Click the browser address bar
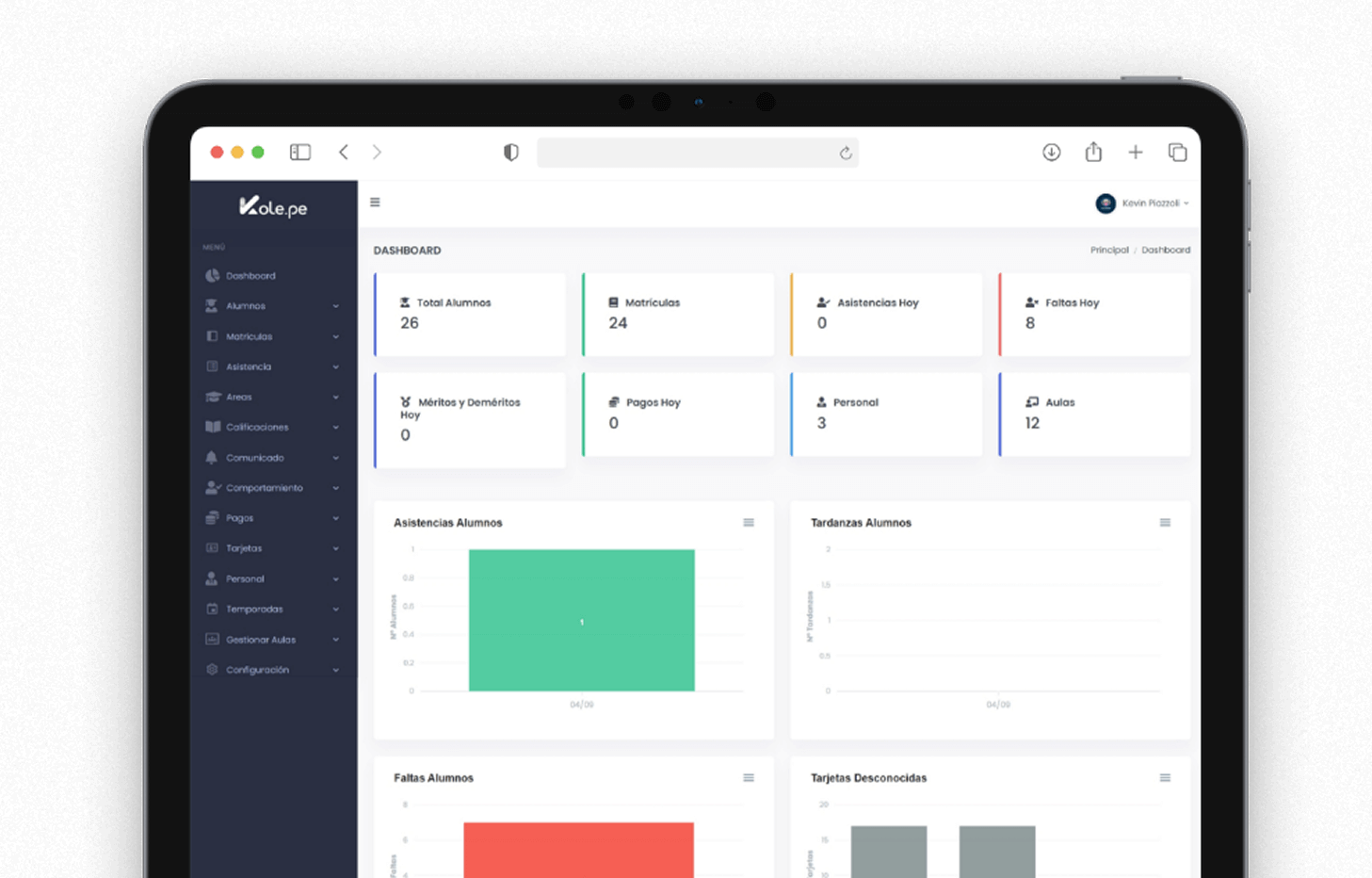The image size is (1372, 878). click(x=686, y=154)
